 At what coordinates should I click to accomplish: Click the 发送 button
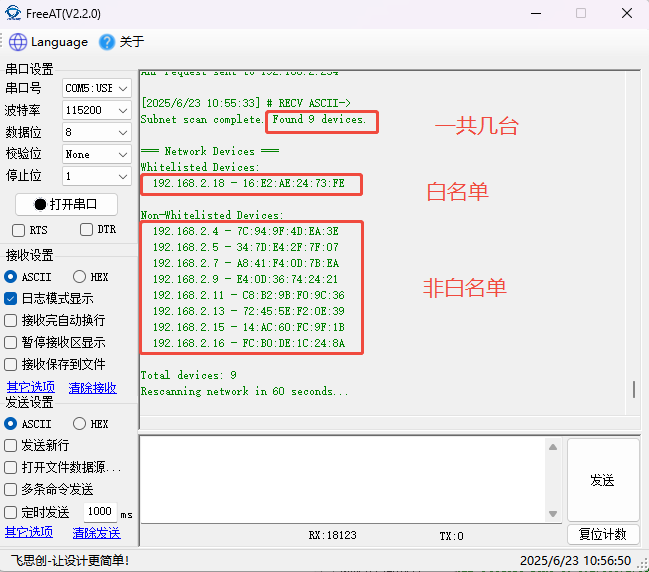603,480
